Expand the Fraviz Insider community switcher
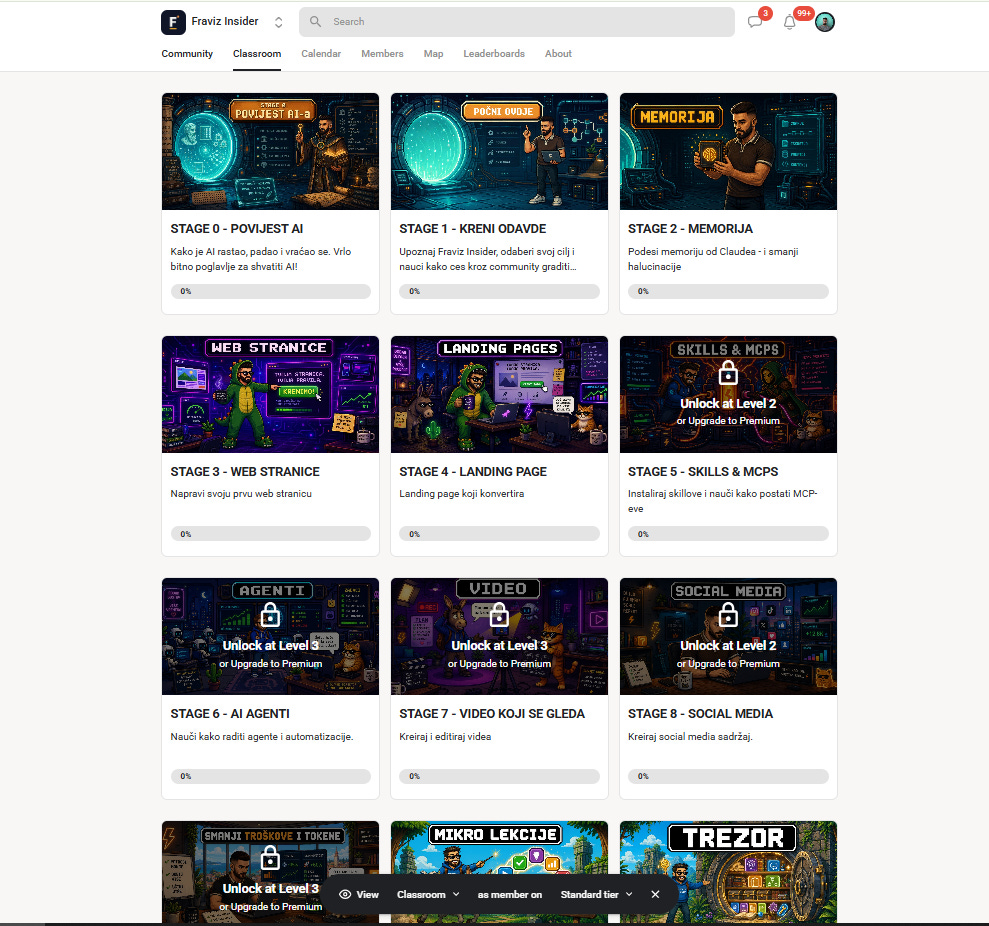Screen dimensions: 989x926 pos(278,22)
